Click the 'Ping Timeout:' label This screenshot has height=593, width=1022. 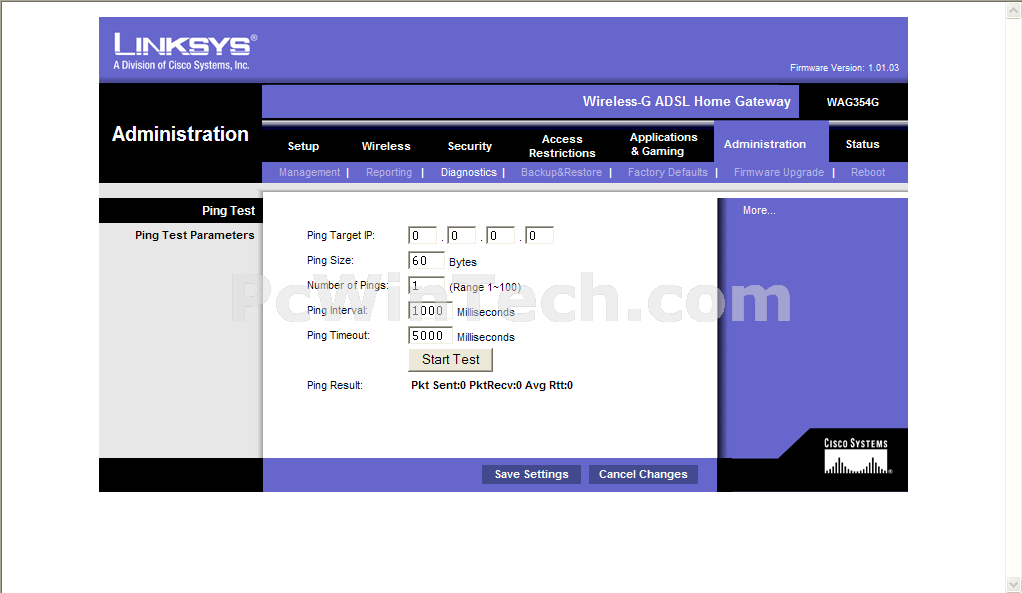pos(338,335)
